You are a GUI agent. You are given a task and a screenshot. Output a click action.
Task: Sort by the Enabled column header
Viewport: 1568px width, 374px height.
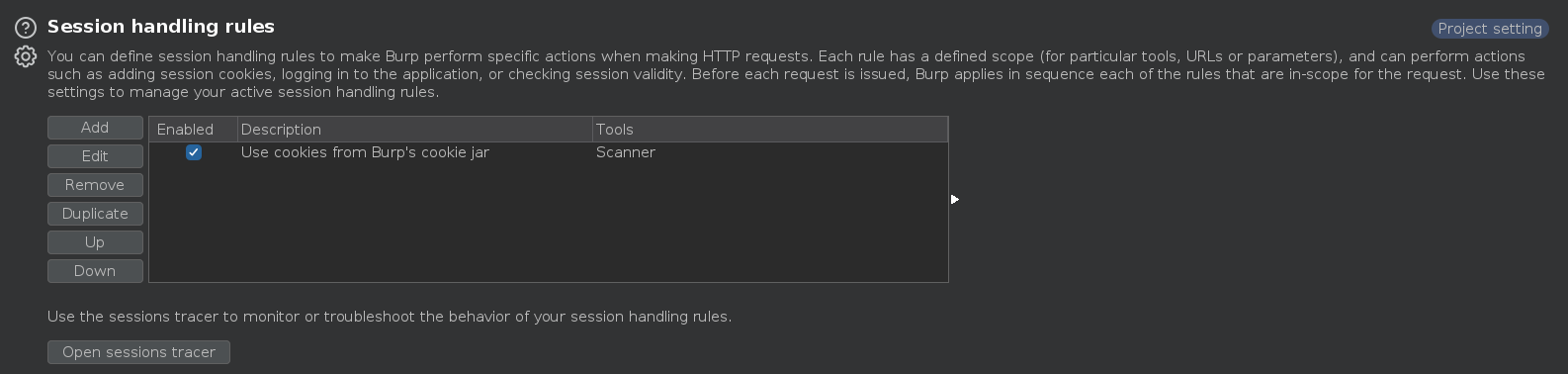click(194, 130)
